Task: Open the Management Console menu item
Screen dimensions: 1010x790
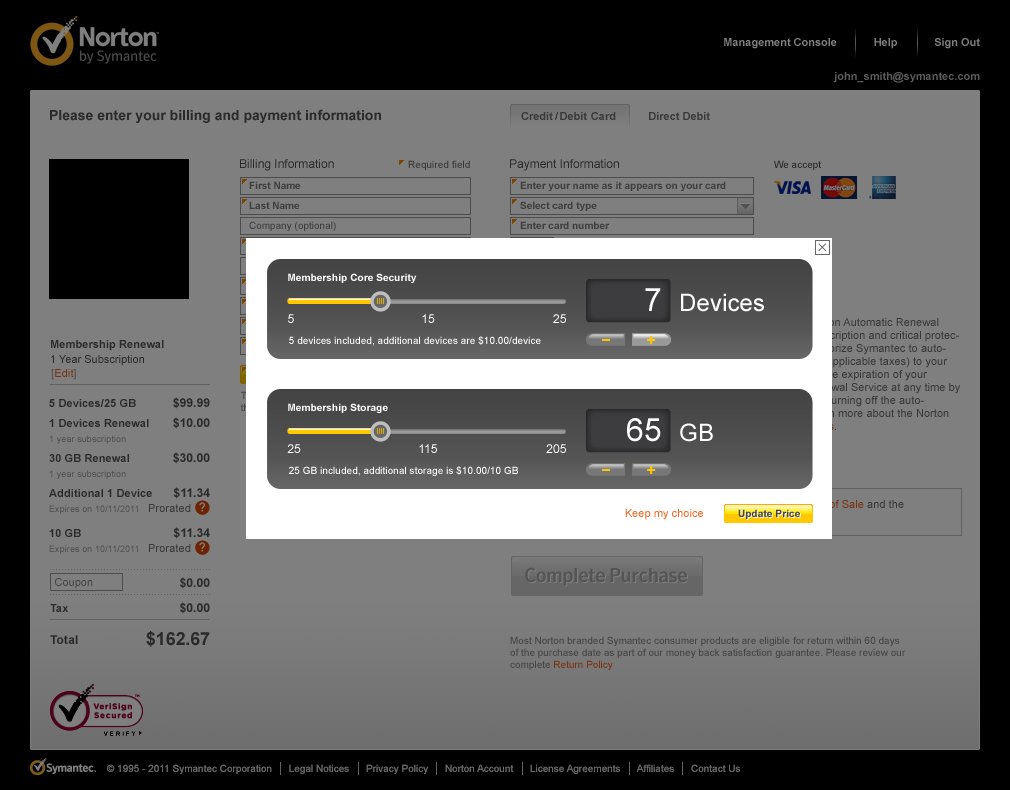Action: coord(780,42)
